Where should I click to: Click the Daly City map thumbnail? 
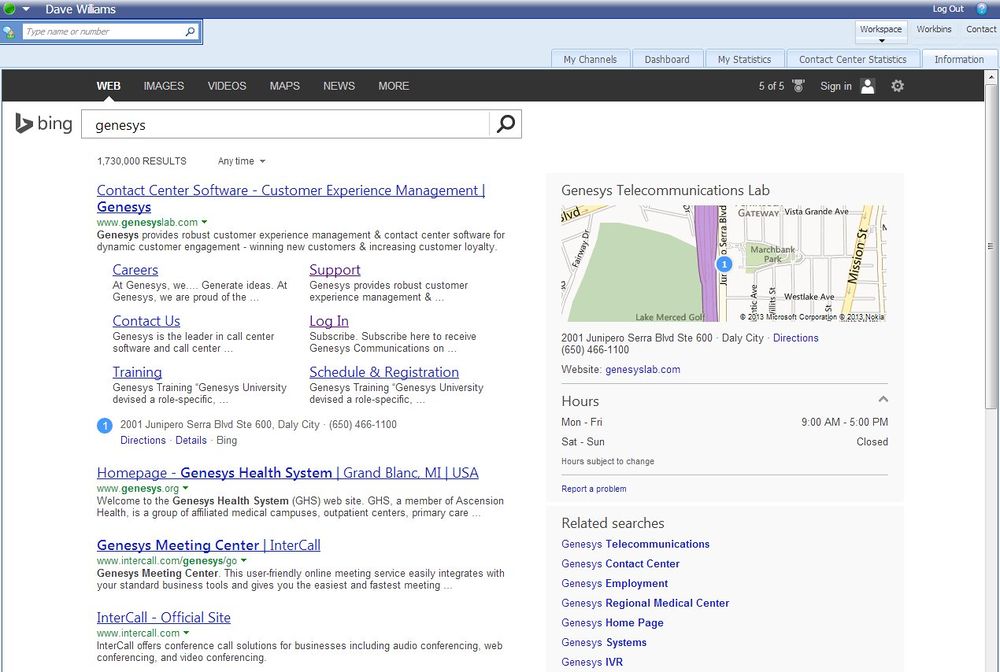723,263
